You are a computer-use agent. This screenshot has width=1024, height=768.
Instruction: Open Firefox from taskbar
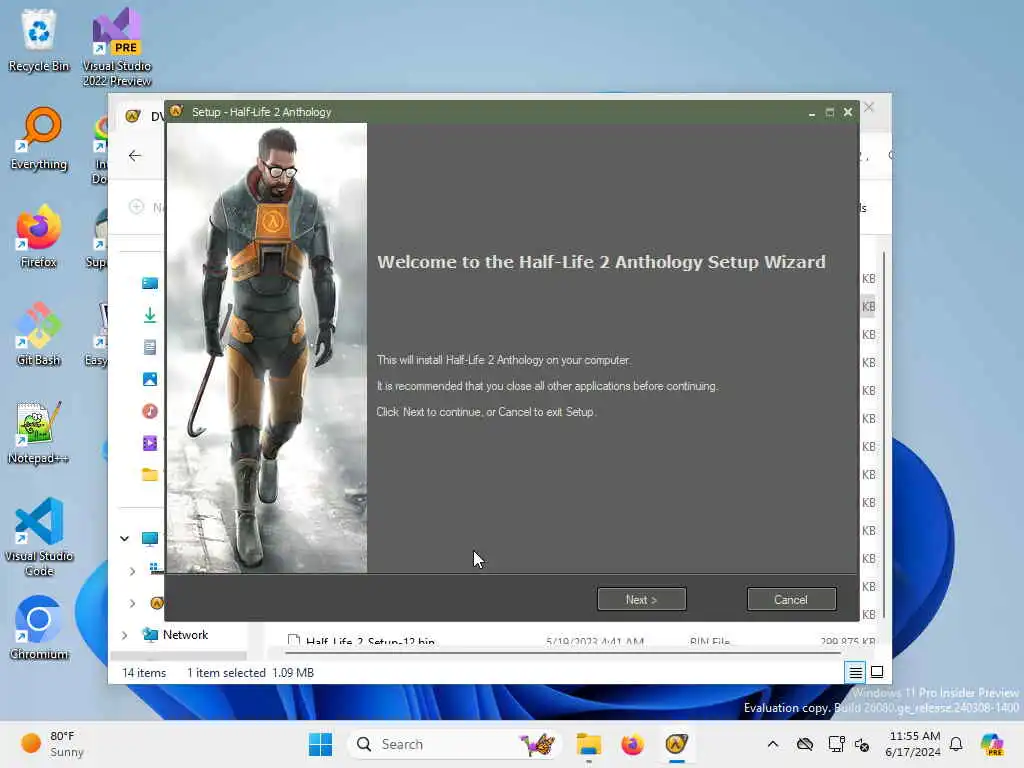coord(632,744)
